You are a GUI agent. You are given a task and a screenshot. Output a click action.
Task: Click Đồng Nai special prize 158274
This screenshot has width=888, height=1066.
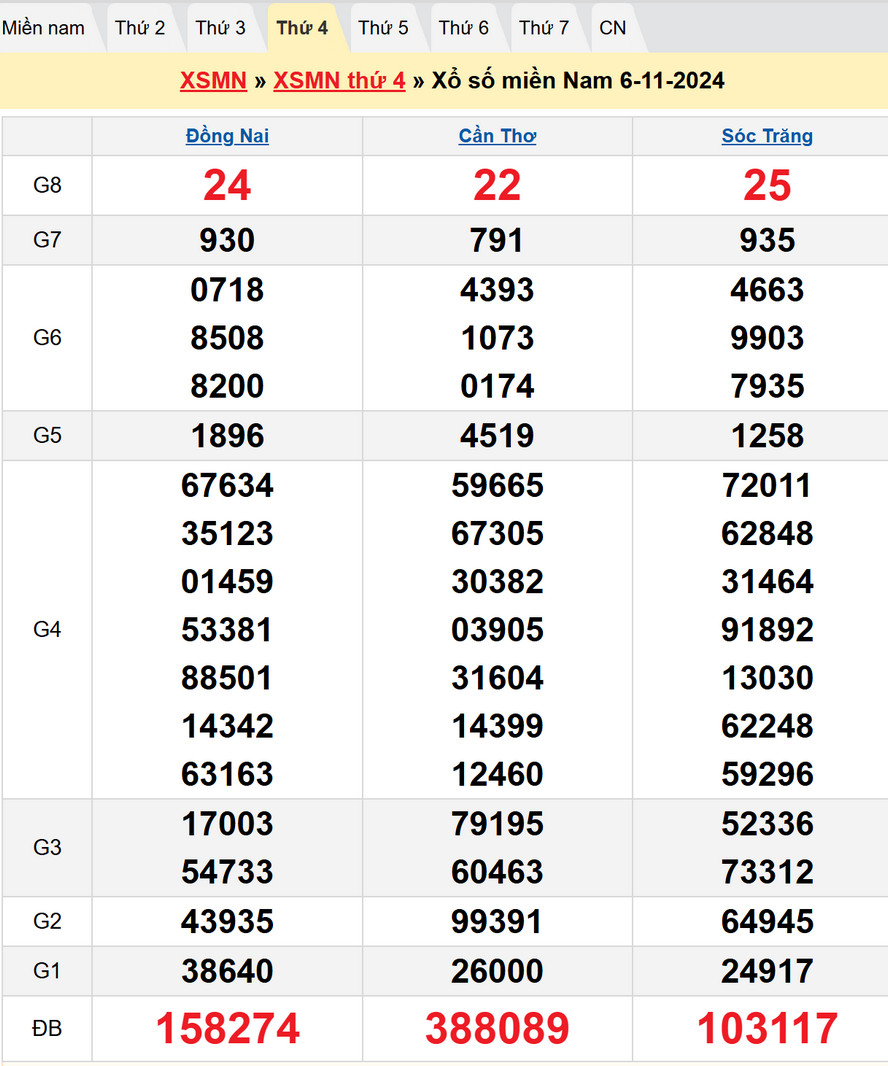pyautogui.click(x=227, y=1028)
